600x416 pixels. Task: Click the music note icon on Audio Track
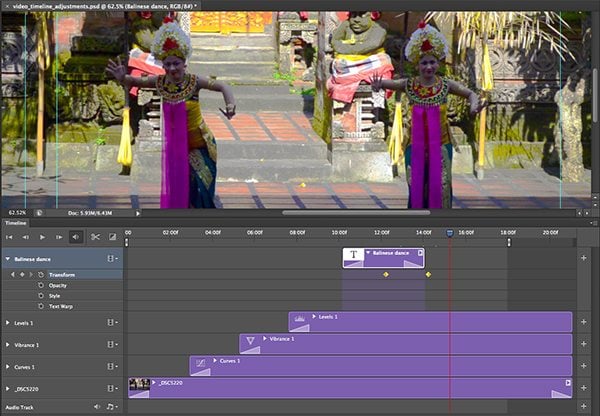point(111,407)
